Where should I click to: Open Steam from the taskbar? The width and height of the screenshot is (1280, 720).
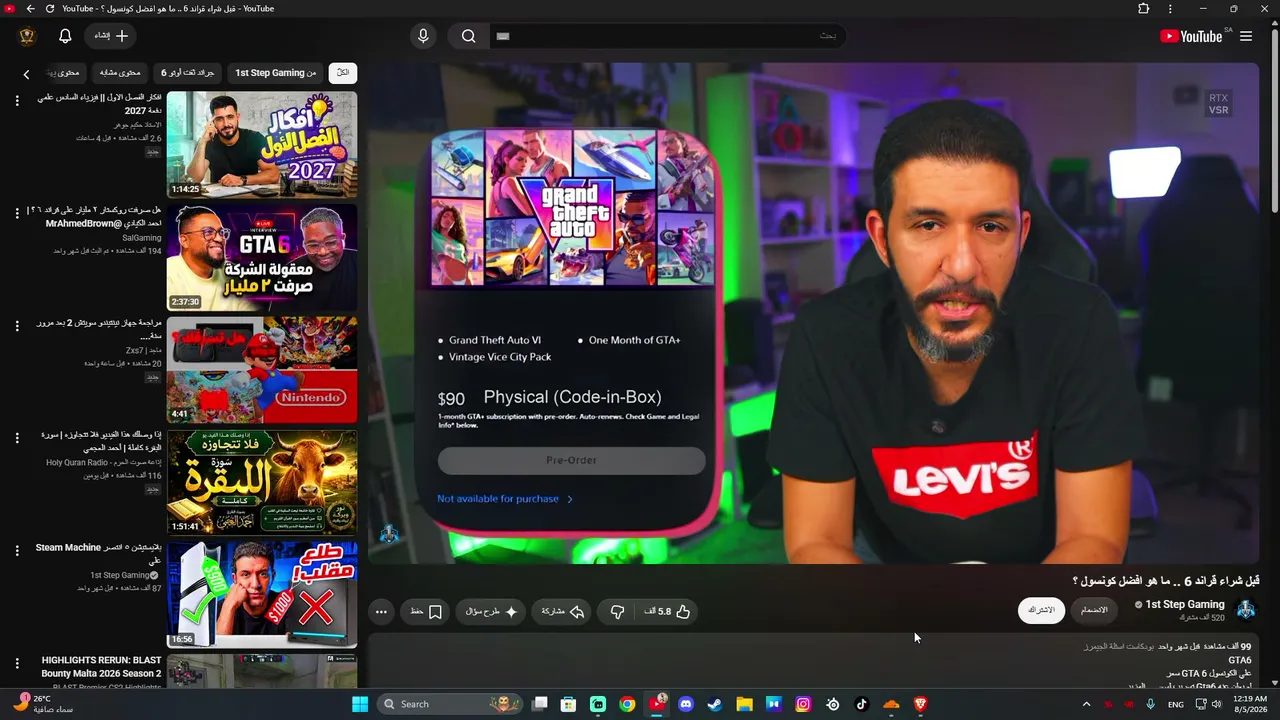pos(715,704)
